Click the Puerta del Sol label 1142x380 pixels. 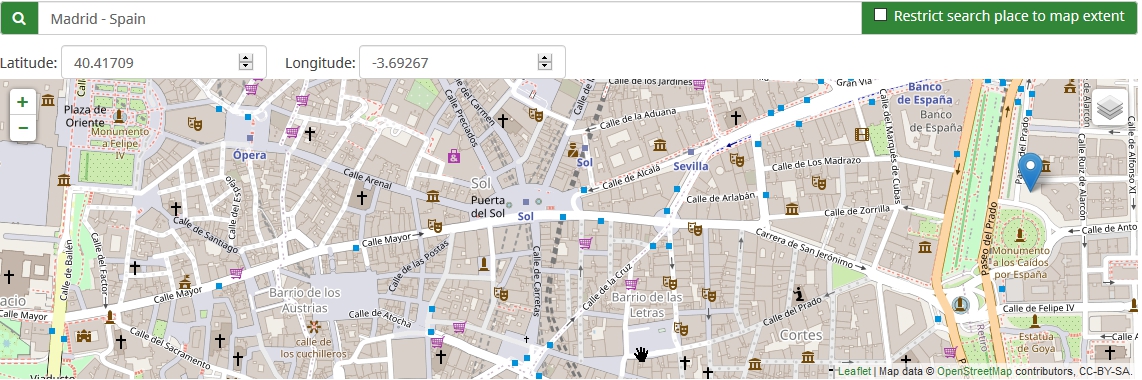click(x=488, y=207)
